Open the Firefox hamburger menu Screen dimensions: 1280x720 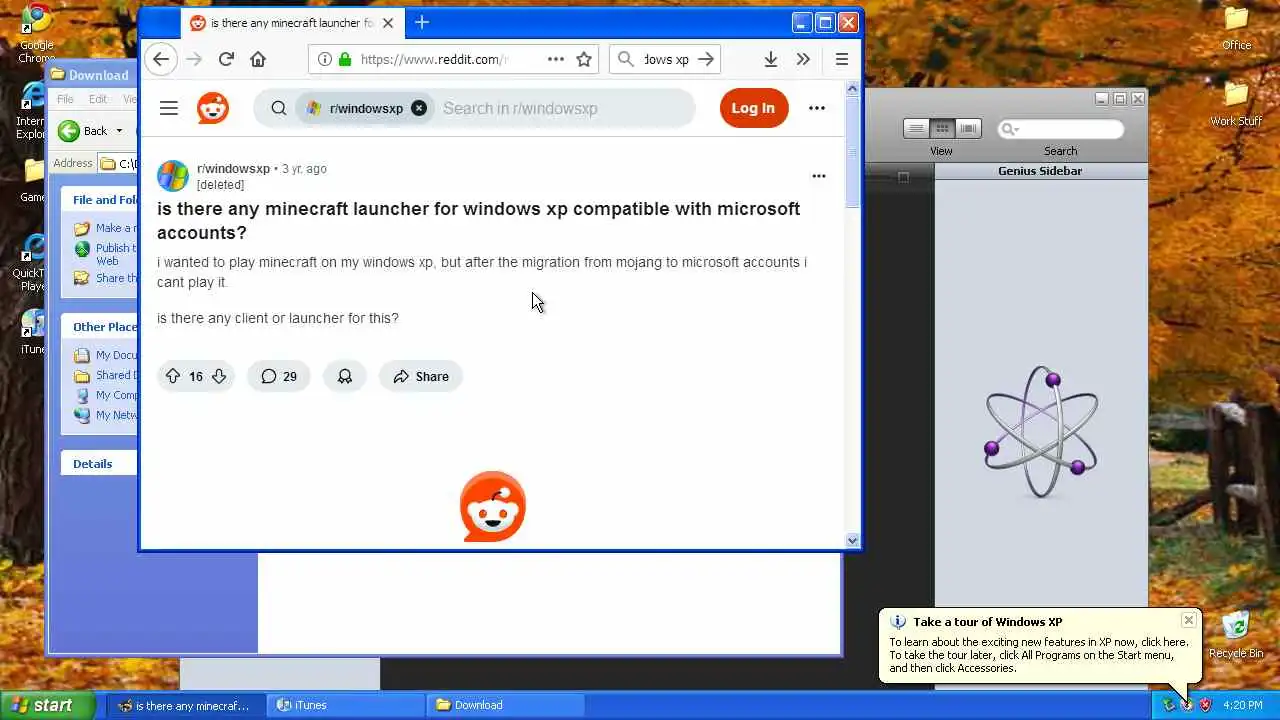point(842,59)
